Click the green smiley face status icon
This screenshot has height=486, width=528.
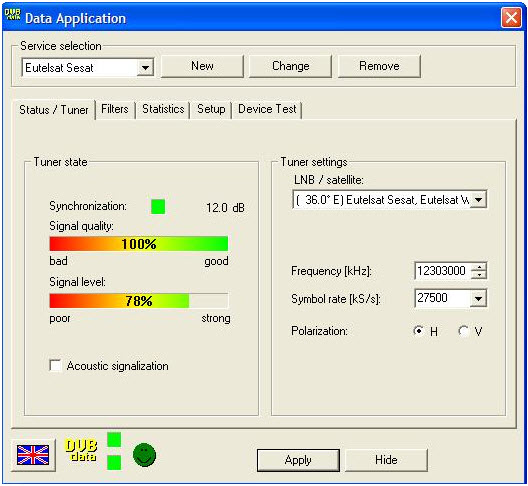pyautogui.click(x=144, y=455)
